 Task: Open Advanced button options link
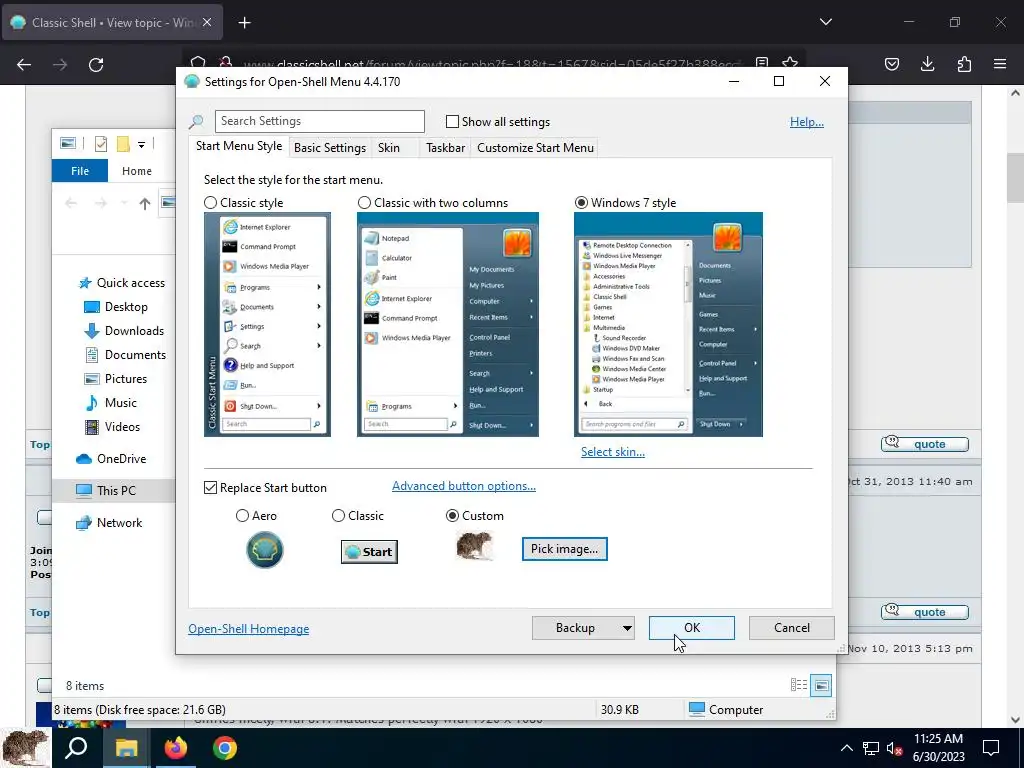click(x=464, y=487)
